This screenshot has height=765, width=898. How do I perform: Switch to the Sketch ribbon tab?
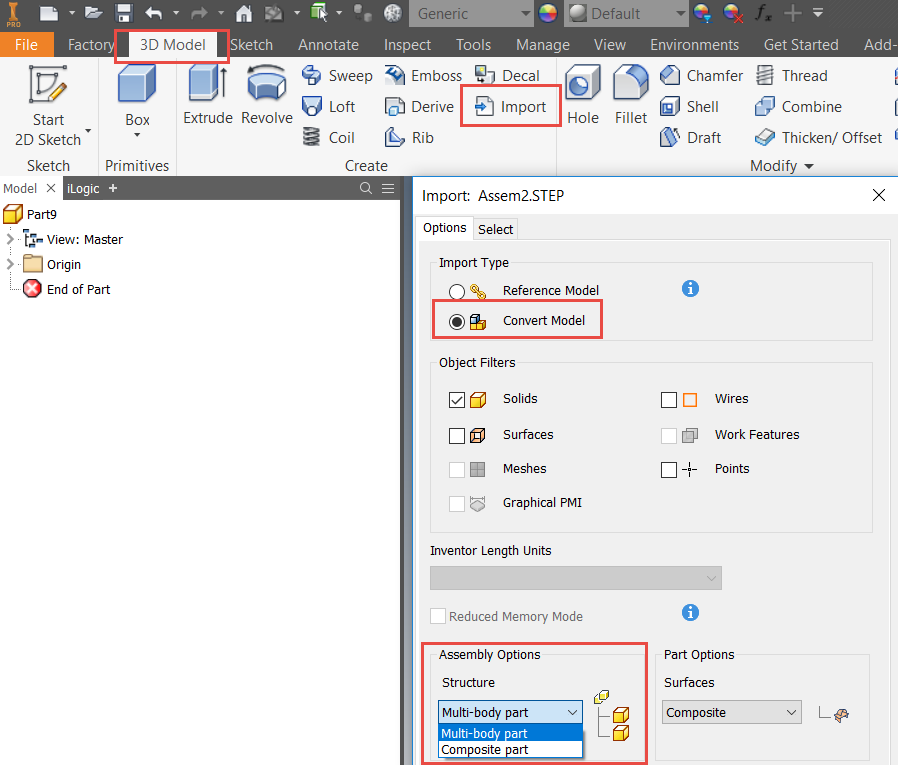pyautogui.click(x=251, y=45)
